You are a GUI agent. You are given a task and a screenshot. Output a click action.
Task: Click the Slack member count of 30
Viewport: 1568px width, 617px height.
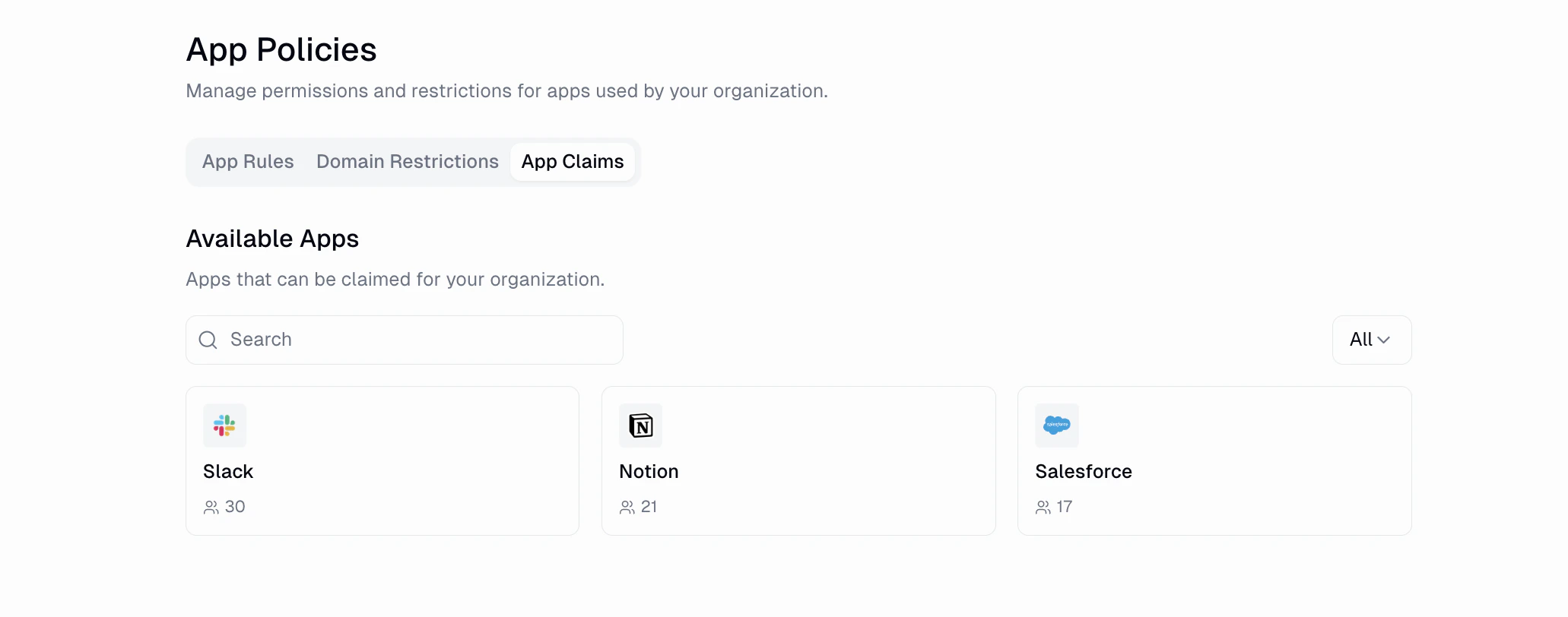(235, 507)
